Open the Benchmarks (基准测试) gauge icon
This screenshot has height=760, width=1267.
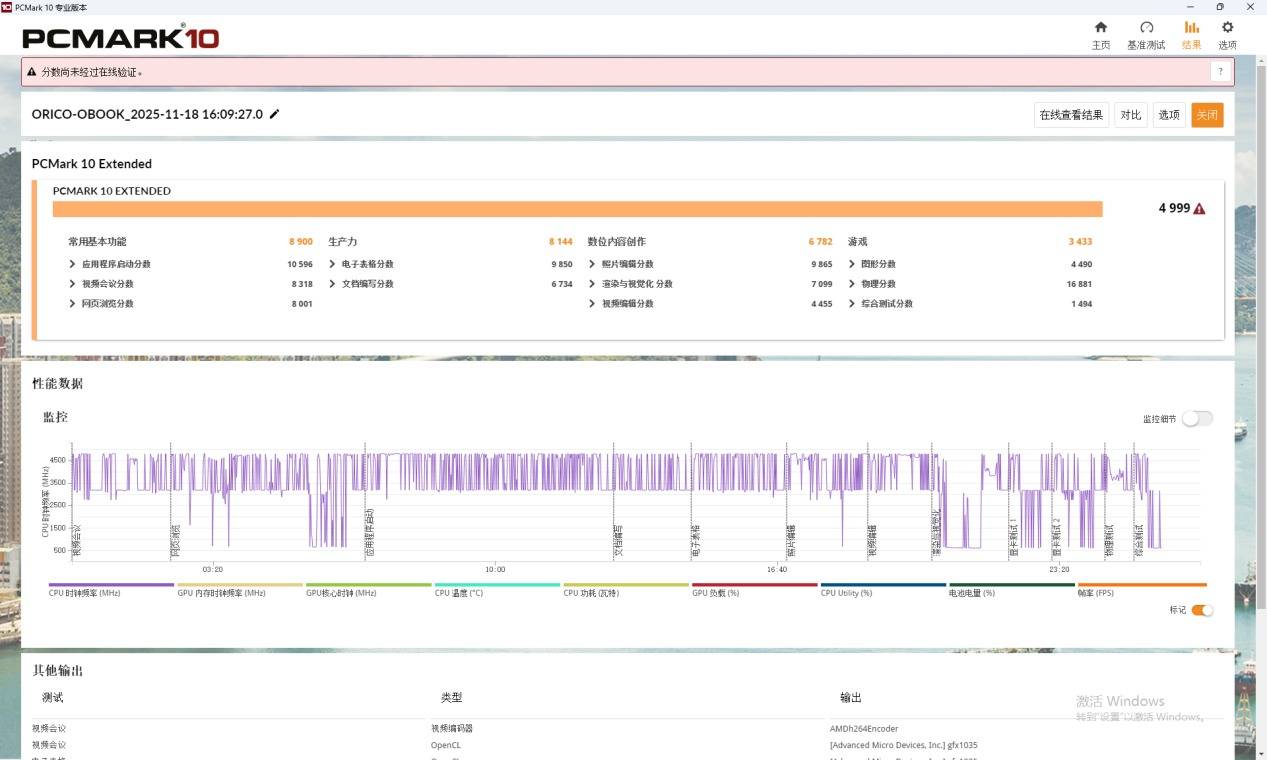point(1146,28)
